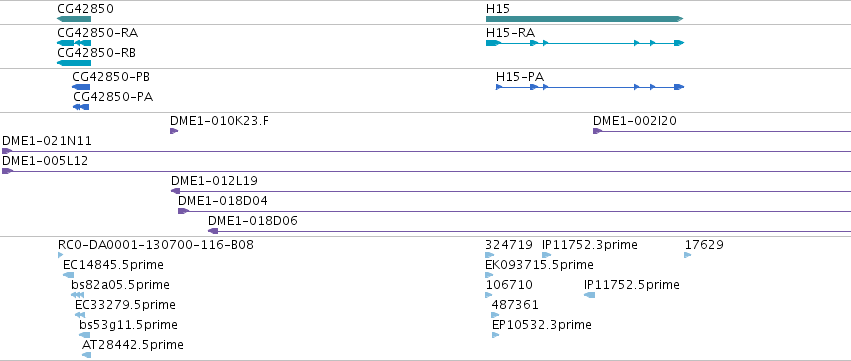The height and width of the screenshot is (361, 851).
Task: Click the AT28442.5prime EST glyph
Action: click(86, 355)
